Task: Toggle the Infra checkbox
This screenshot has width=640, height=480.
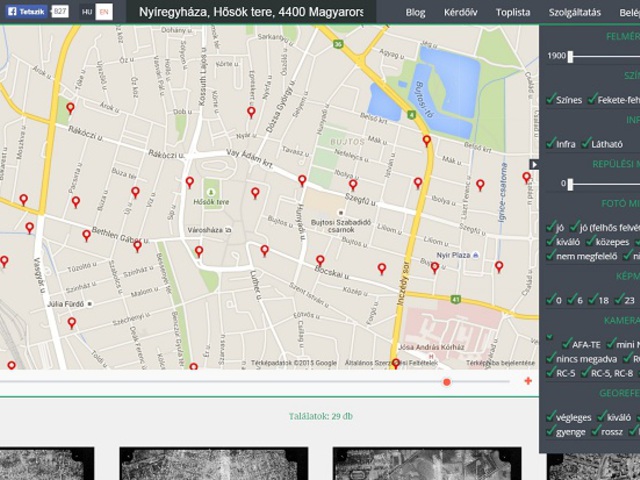Action: pyautogui.click(x=551, y=143)
